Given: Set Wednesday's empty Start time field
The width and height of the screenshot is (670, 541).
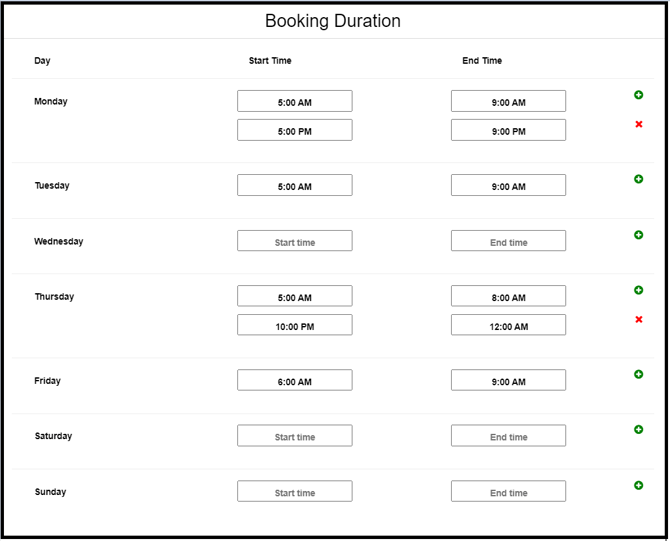Looking at the screenshot, I should (x=295, y=241).
